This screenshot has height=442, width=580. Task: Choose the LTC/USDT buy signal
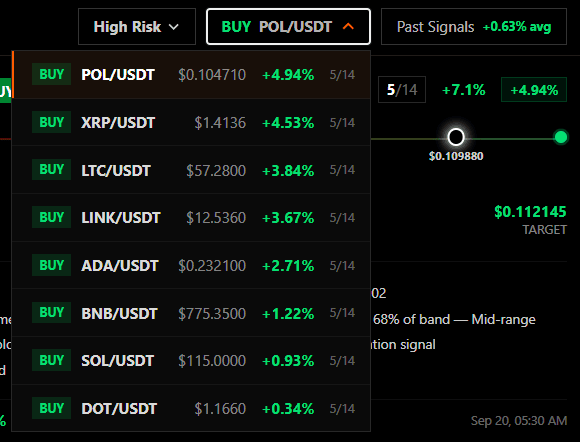click(x=191, y=170)
